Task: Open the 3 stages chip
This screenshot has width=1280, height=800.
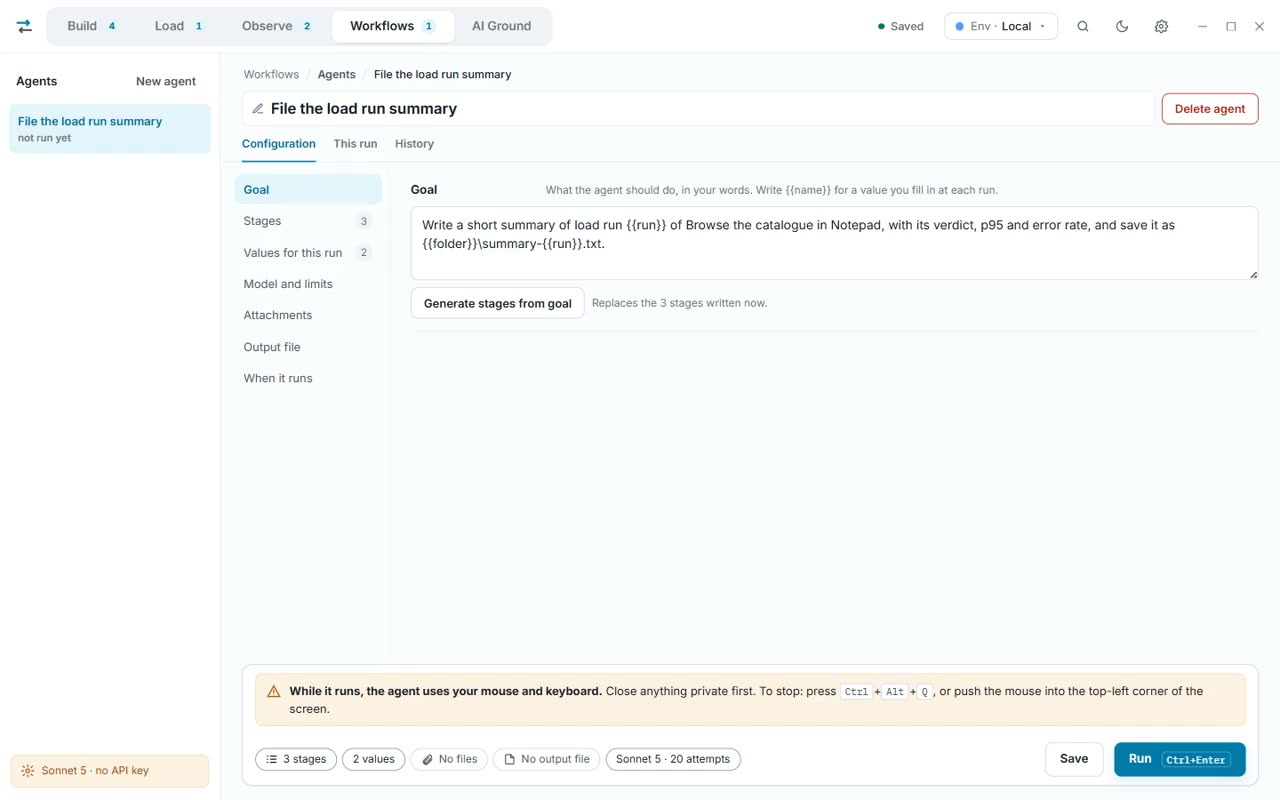Action: (x=296, y=759)
